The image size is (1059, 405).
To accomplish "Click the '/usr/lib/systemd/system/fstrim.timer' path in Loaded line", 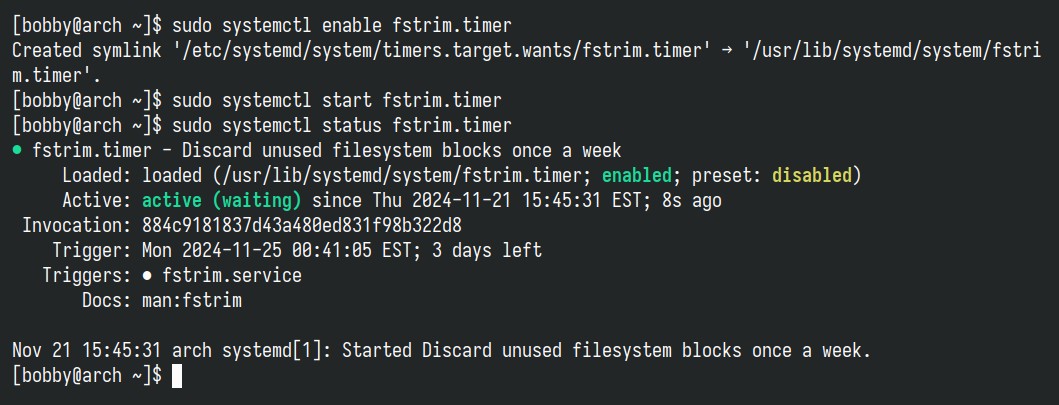I will tap(402, 176).
